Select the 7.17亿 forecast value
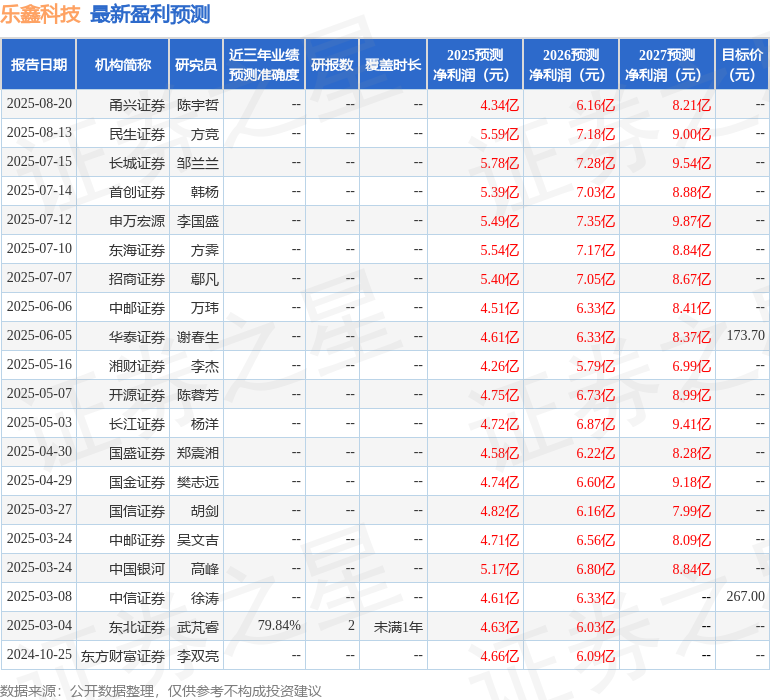Image resolution: width=770 pixels, height=700 pixels. (595, 250)
